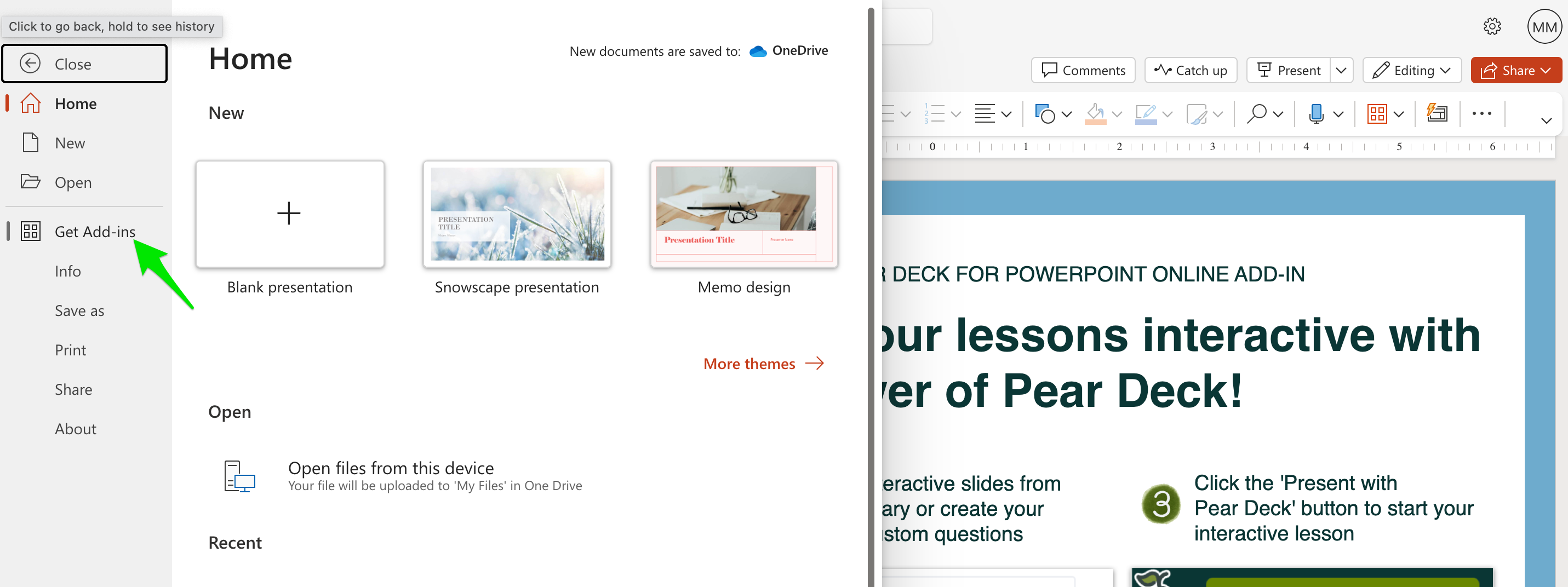Open the Snowscape presentation thumbnail

[517, 214]
